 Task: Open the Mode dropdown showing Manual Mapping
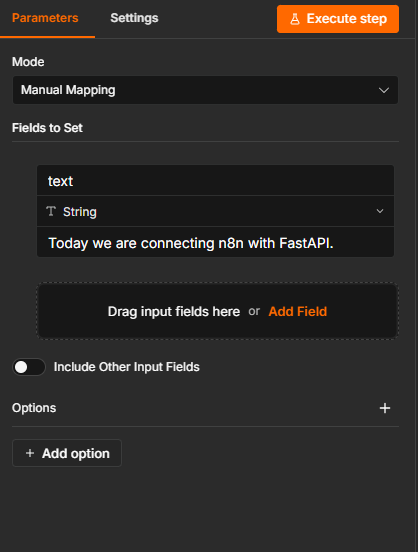pyautogui.click(x=205, y=90)
